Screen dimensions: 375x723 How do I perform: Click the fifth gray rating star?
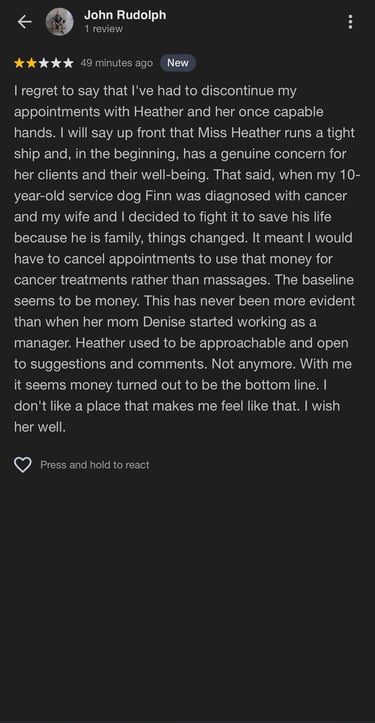[68, 63]
